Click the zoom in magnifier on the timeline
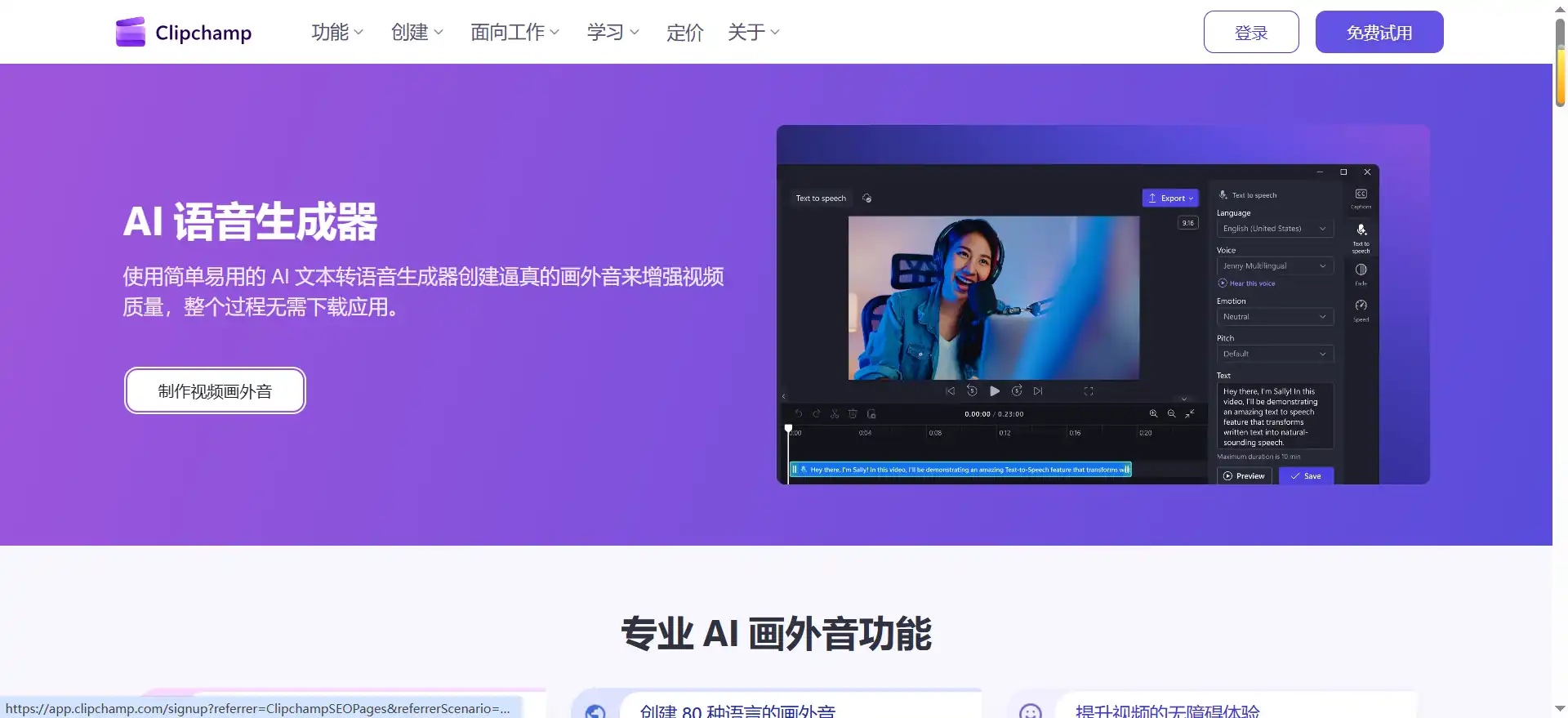The height and width of the screenshot is (718, 1568). [1154, 413]
